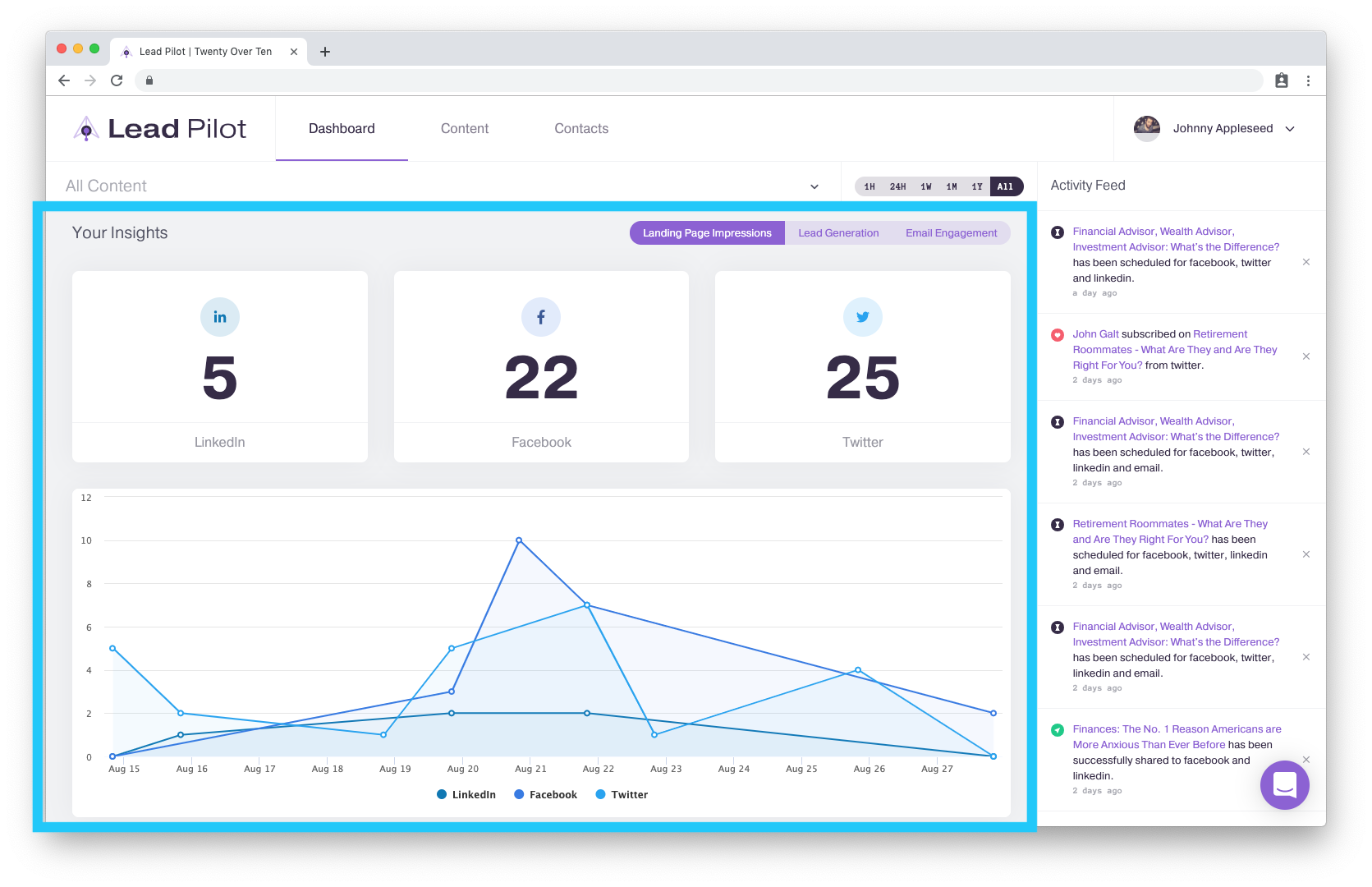
Task: Click the Facebook peak point on Aug 21
Action: (519, 540)
